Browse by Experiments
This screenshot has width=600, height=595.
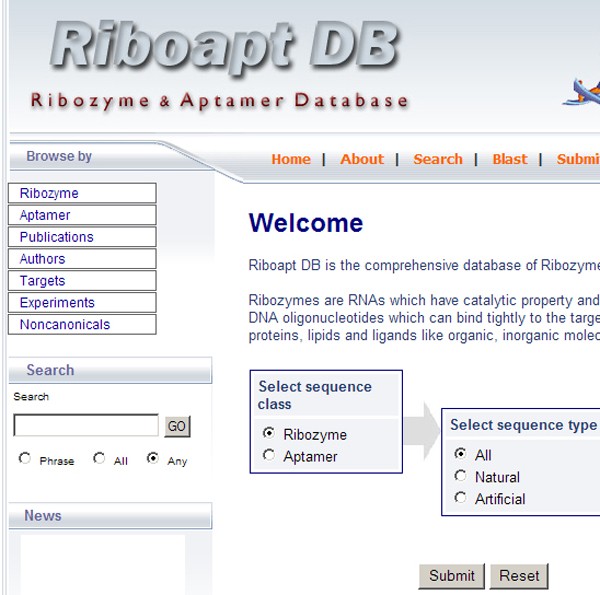82,302
